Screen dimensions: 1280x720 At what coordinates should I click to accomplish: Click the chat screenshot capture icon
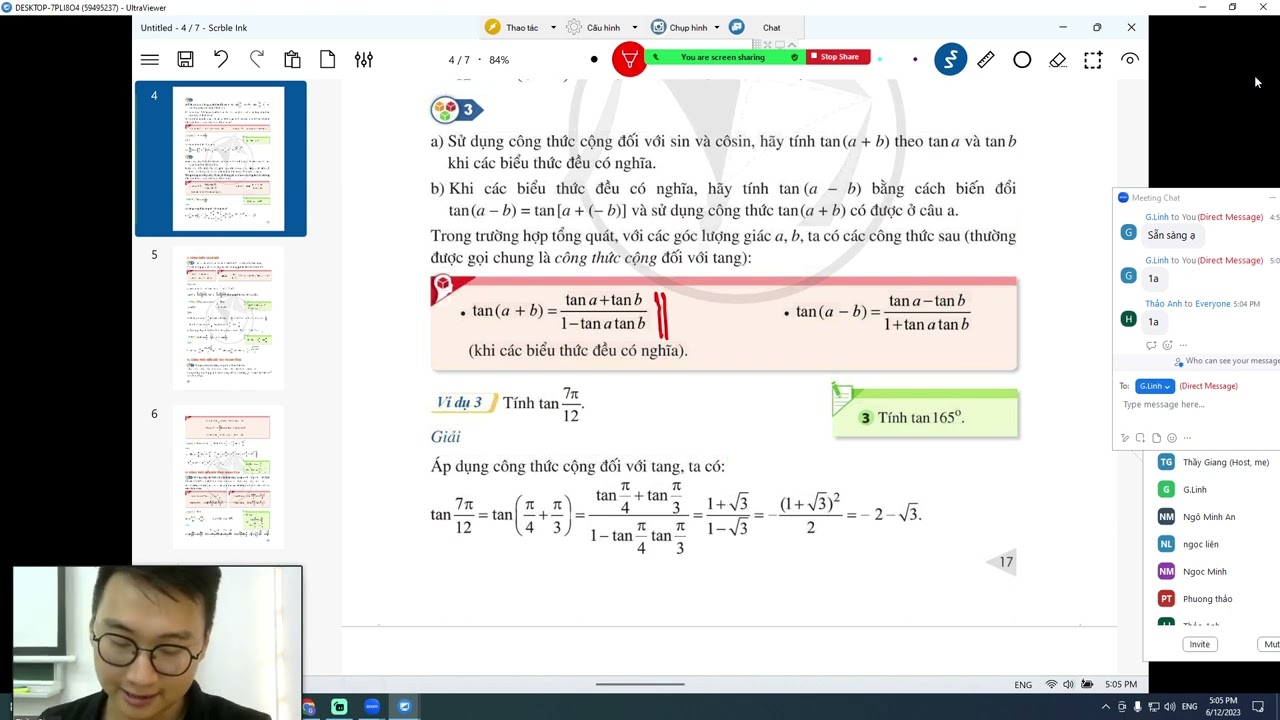click(1140, 438)
